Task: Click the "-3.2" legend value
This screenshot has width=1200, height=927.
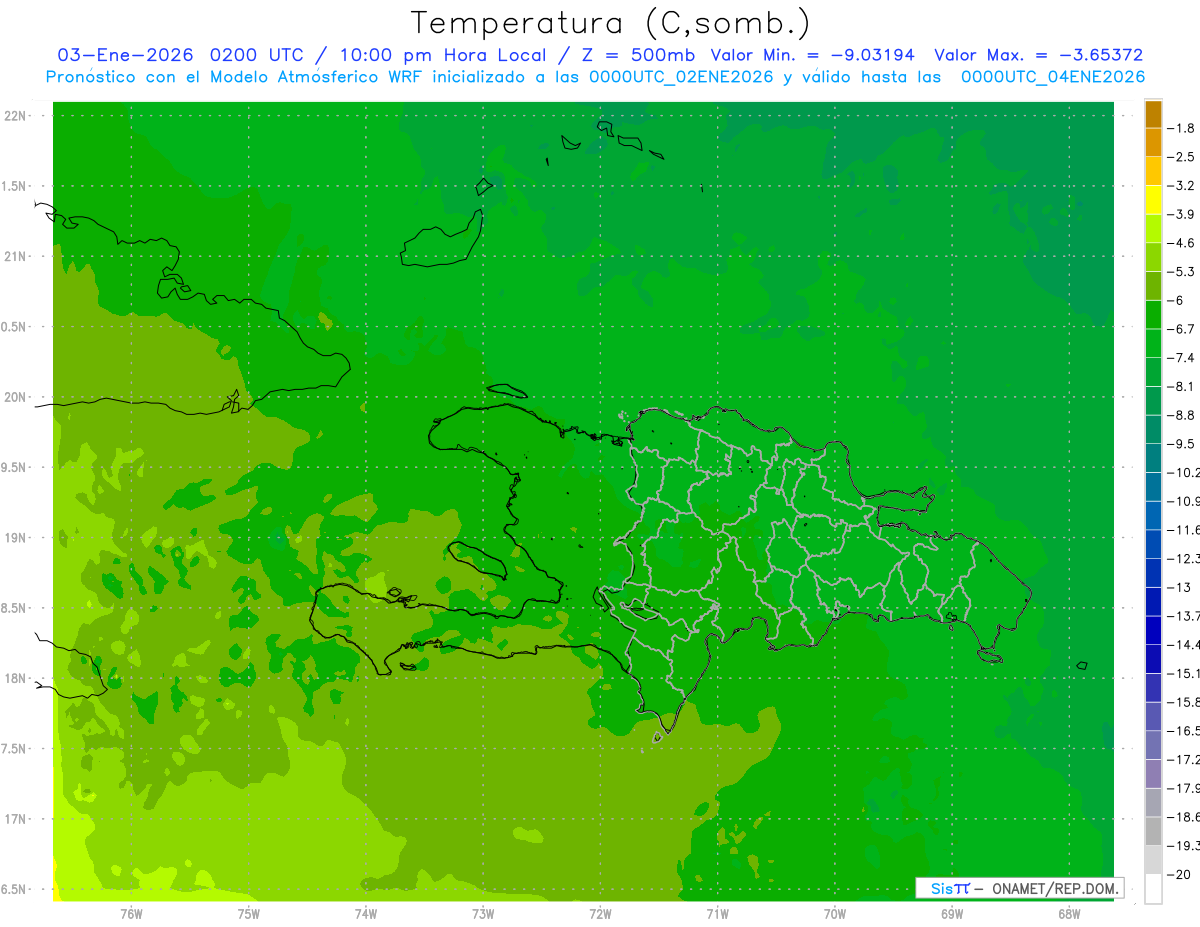Action: tap(1183, 186)
